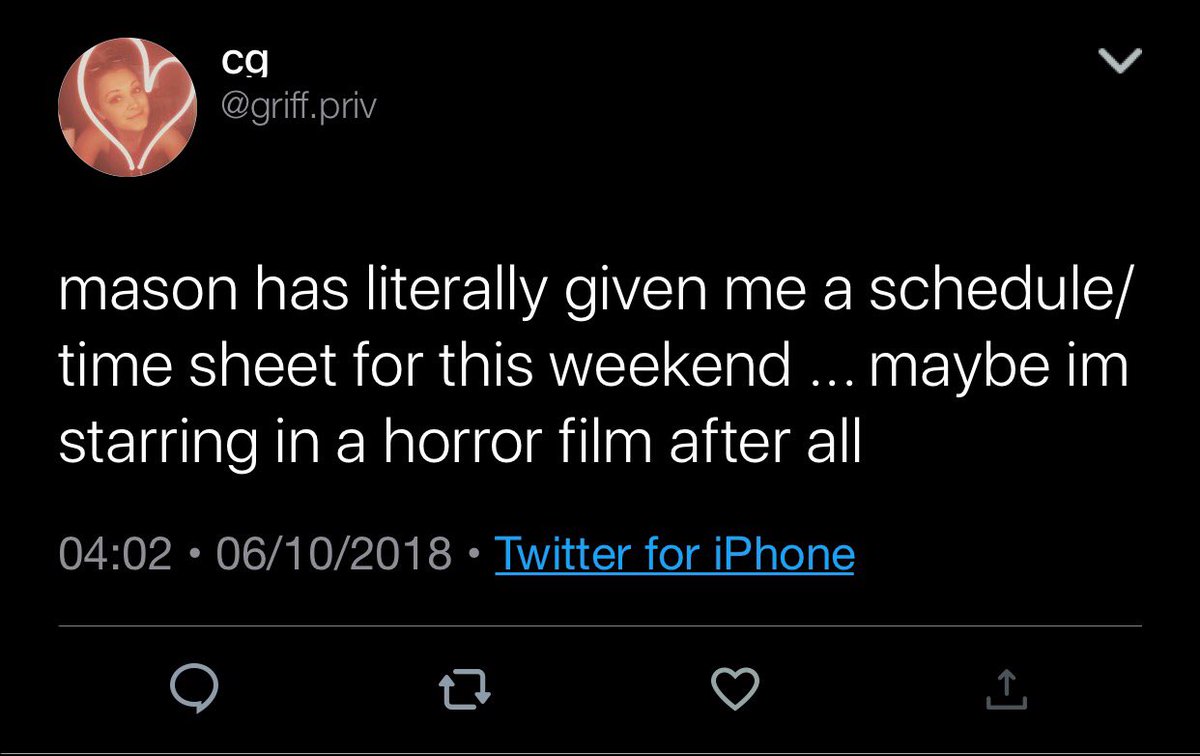Open the @griff.priv handle
1200x756 pixels.
coord(295,104)
